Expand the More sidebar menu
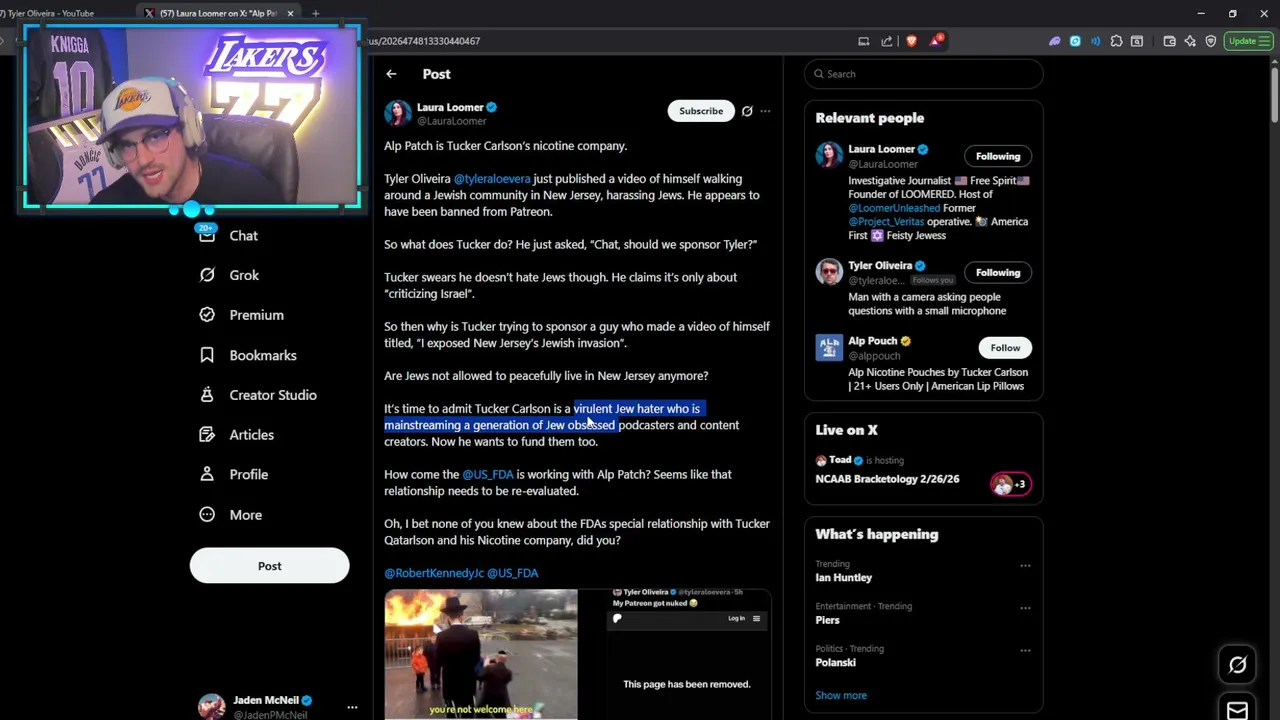1280x720 pixels. (x=245, y=515)
